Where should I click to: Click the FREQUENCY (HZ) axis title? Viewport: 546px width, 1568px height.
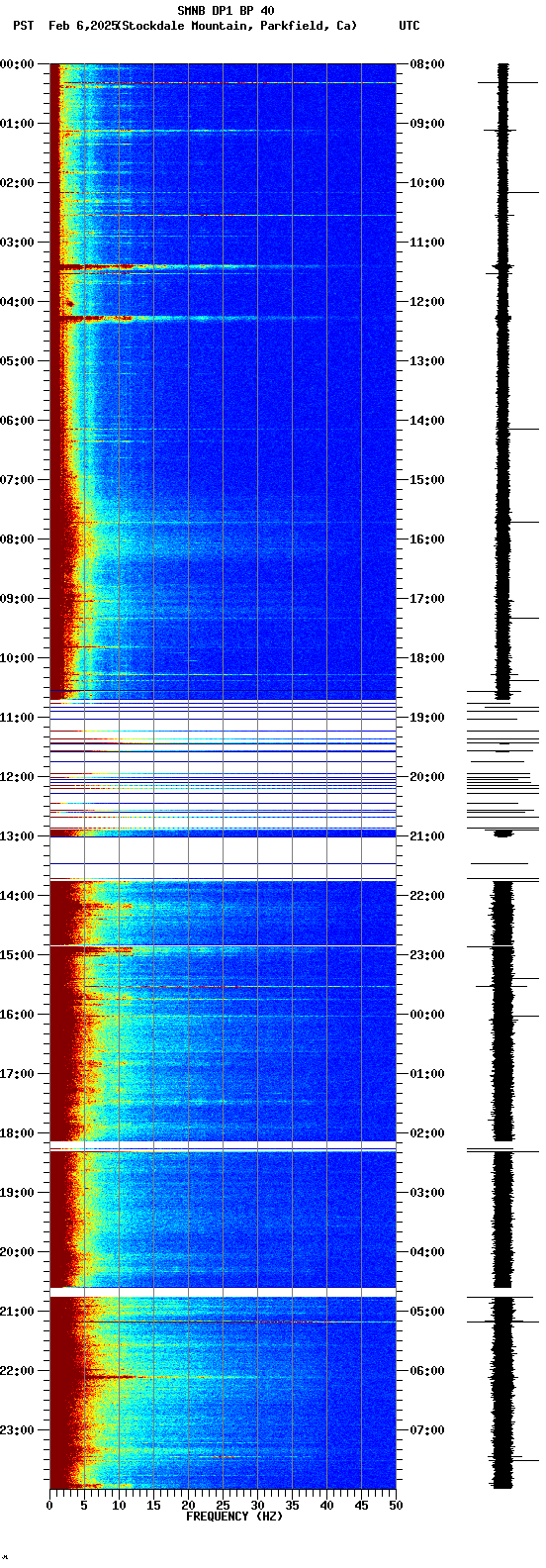pyautogui.click(x=234, y=1517)
